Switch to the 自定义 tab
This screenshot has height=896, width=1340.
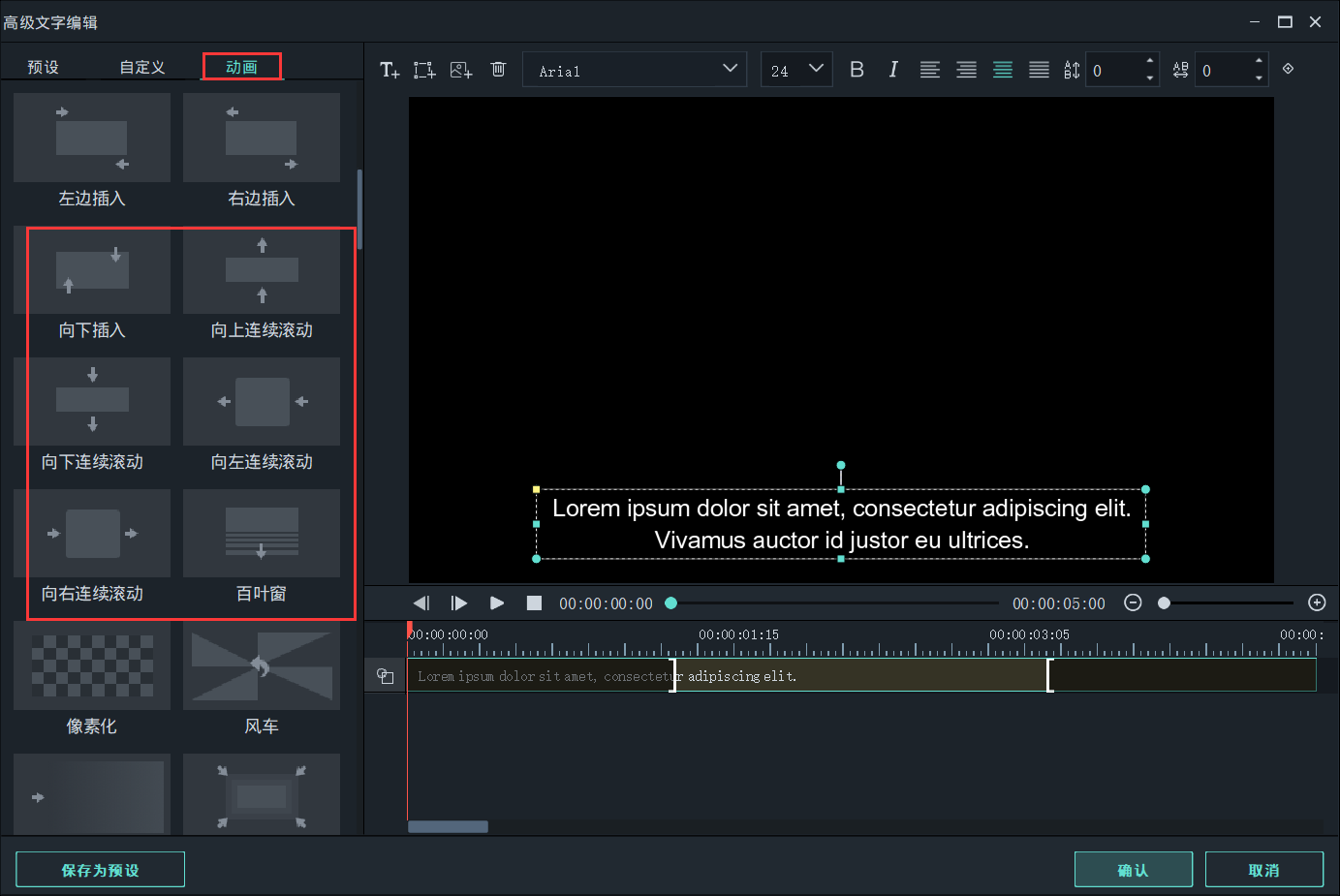(142, 67)
